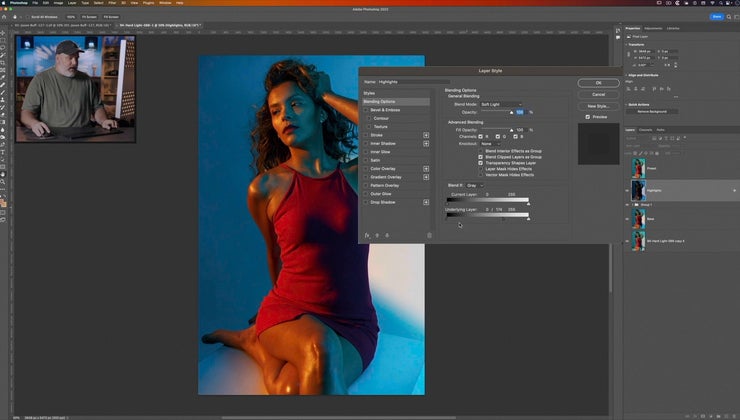Click the Home icon in options bar
The height and width of the screenshot is (420, 740).
[x=4, y=17]
